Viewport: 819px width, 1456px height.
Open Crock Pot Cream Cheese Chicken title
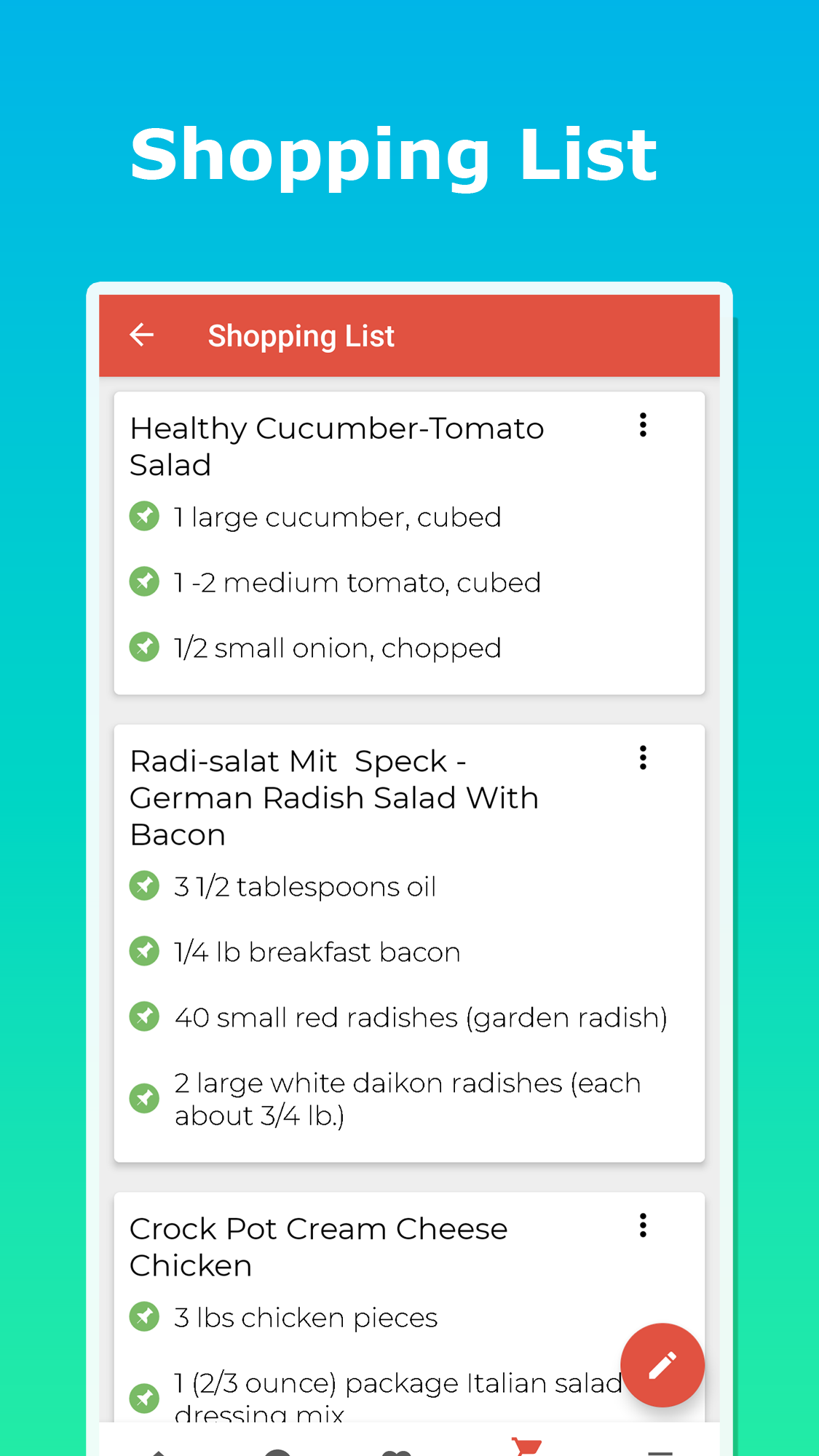318,1246
